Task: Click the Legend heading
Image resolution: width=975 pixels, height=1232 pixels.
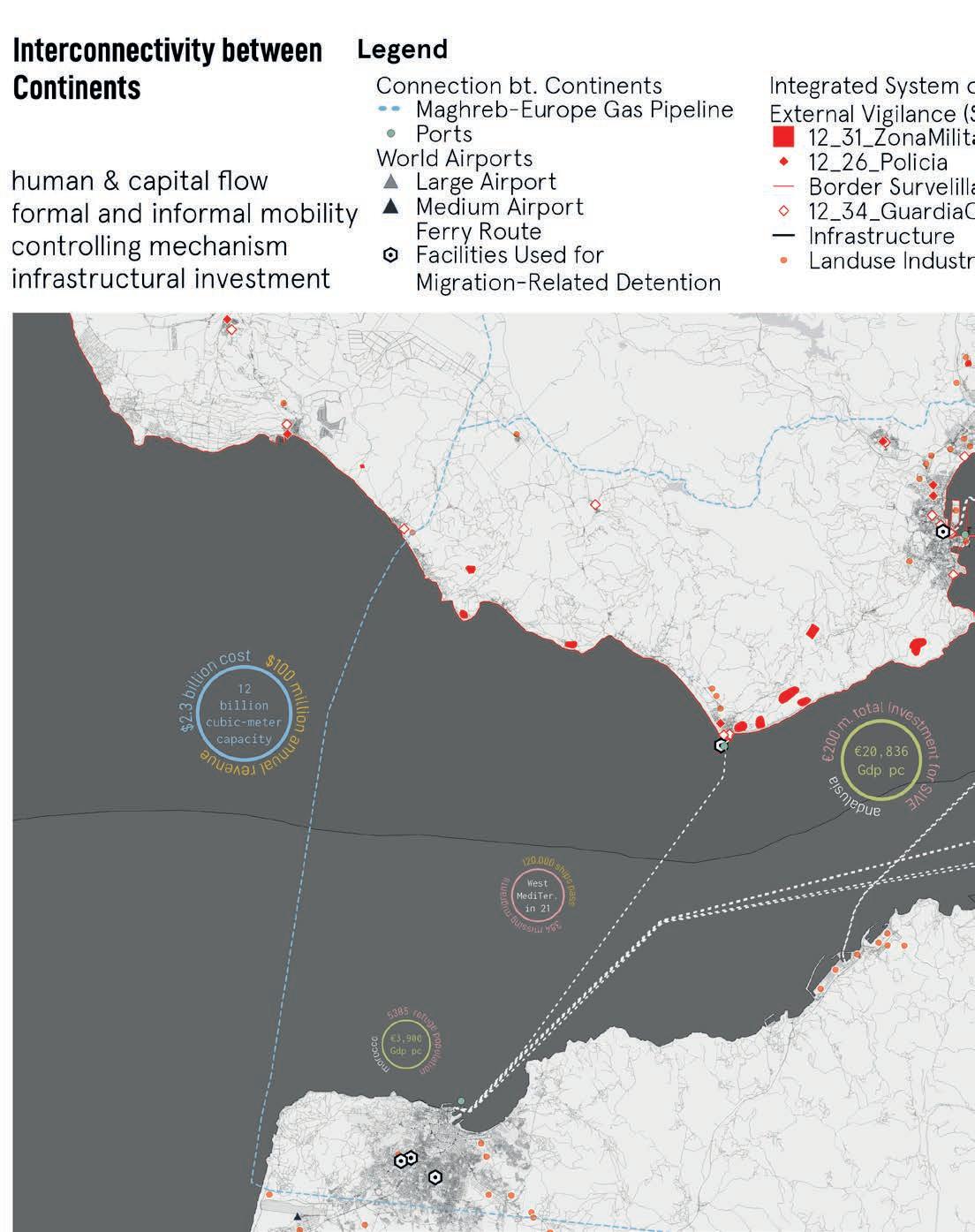Action: coord(403,49)
